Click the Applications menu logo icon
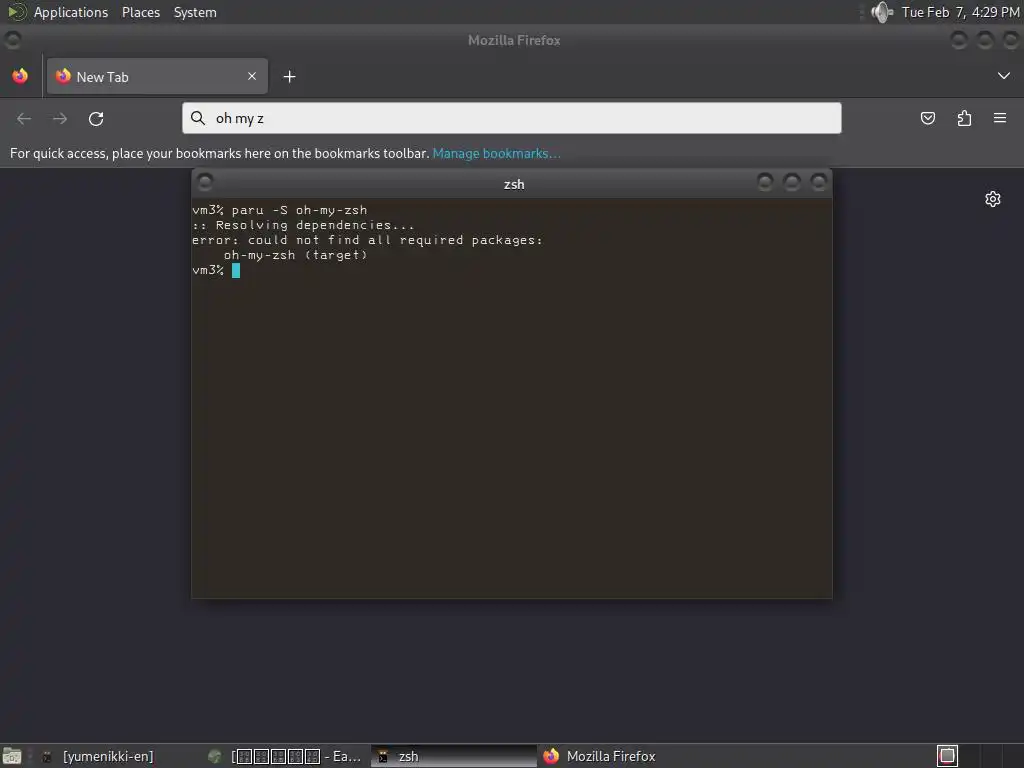Viewport: 1024px width, 768px height. (x=16, y=12)
